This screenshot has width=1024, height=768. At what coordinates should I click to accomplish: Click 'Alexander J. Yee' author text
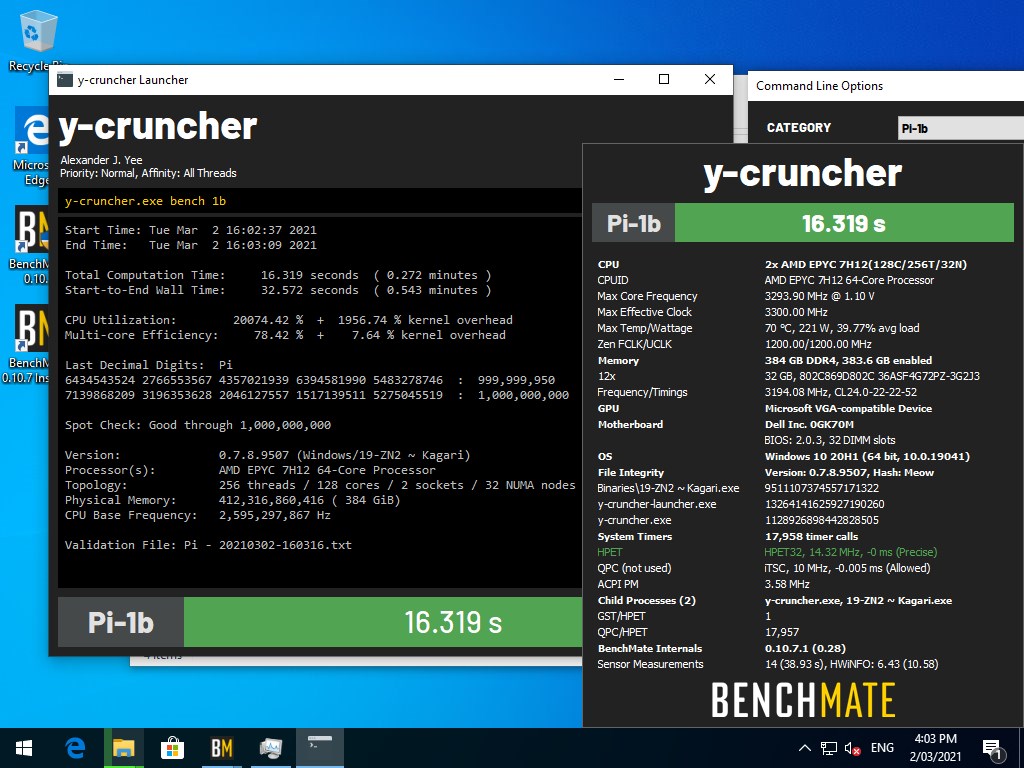101,160
